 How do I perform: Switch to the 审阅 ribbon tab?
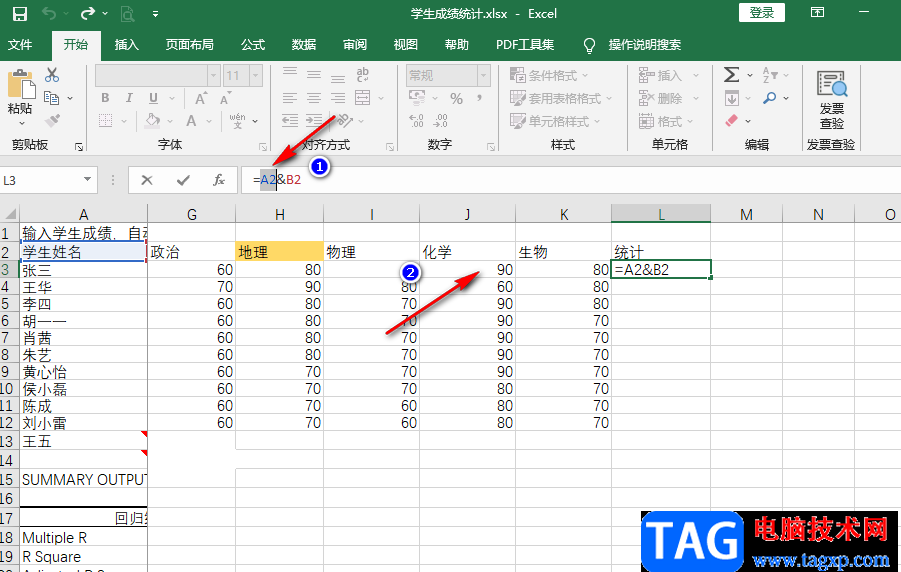coord(355,45)
